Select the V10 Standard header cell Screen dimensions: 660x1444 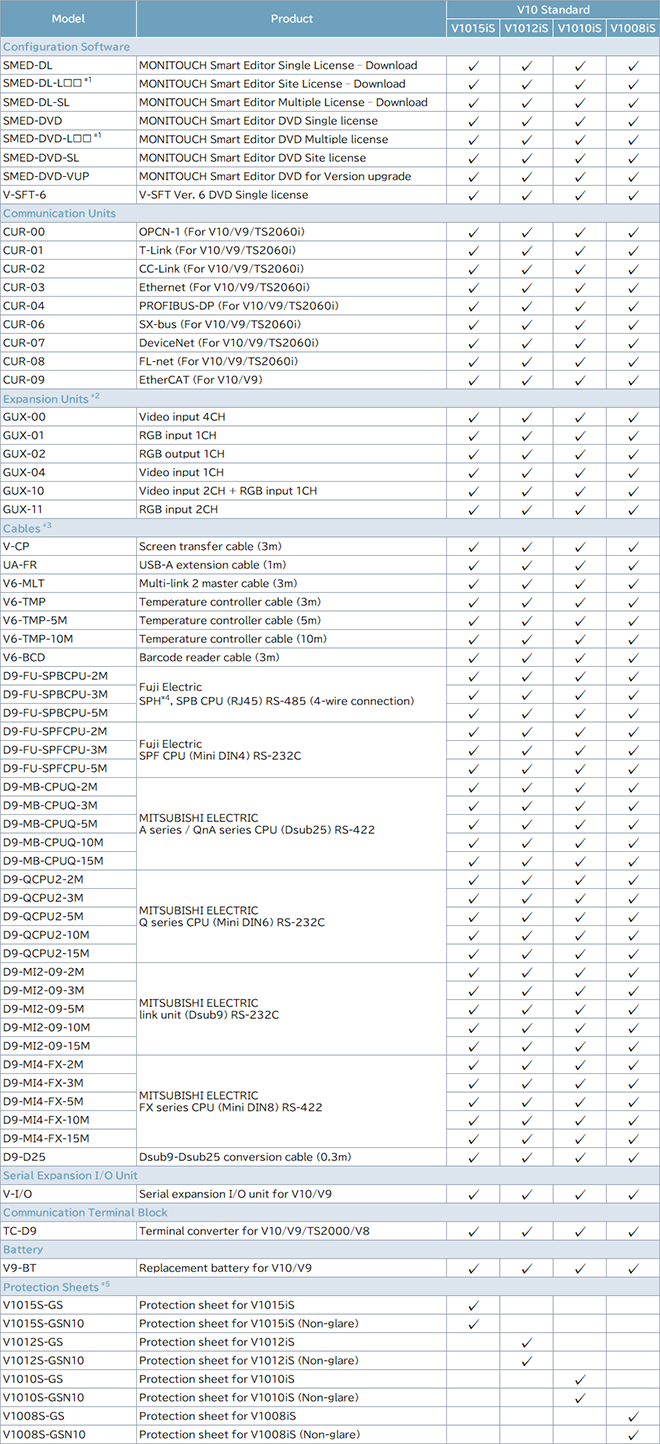click(x=553, y=10)
